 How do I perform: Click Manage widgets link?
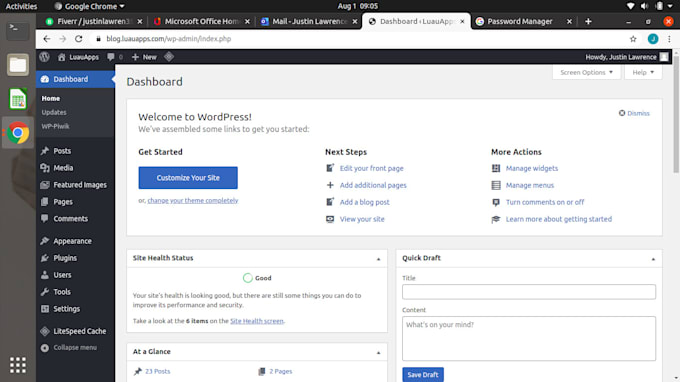(x=532, y=168)
